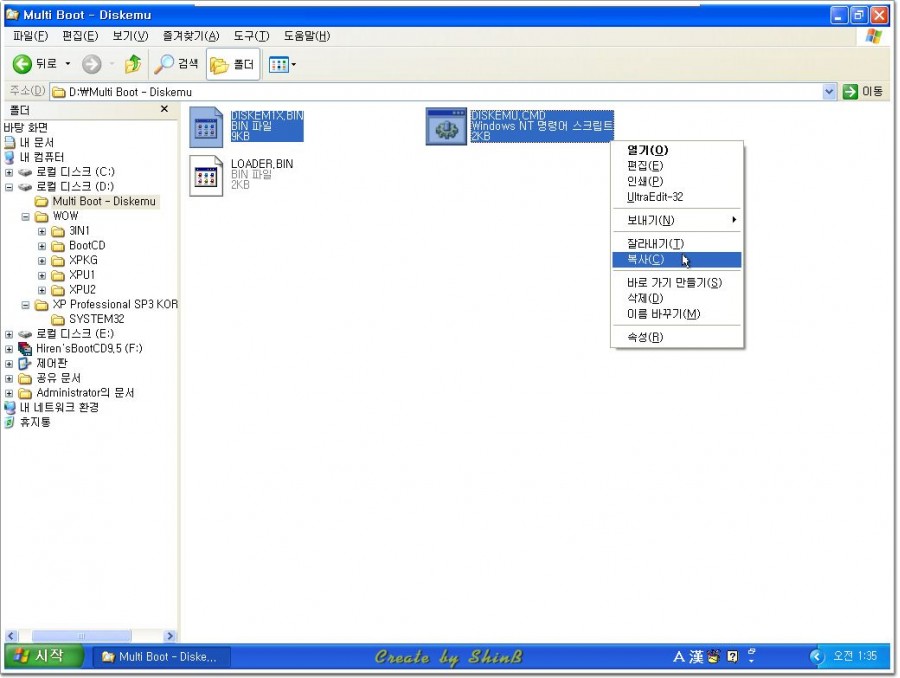The width and height of the screenshot is (900, 678).
Task: Click the address bar path field
Action: tap(436, 92)
